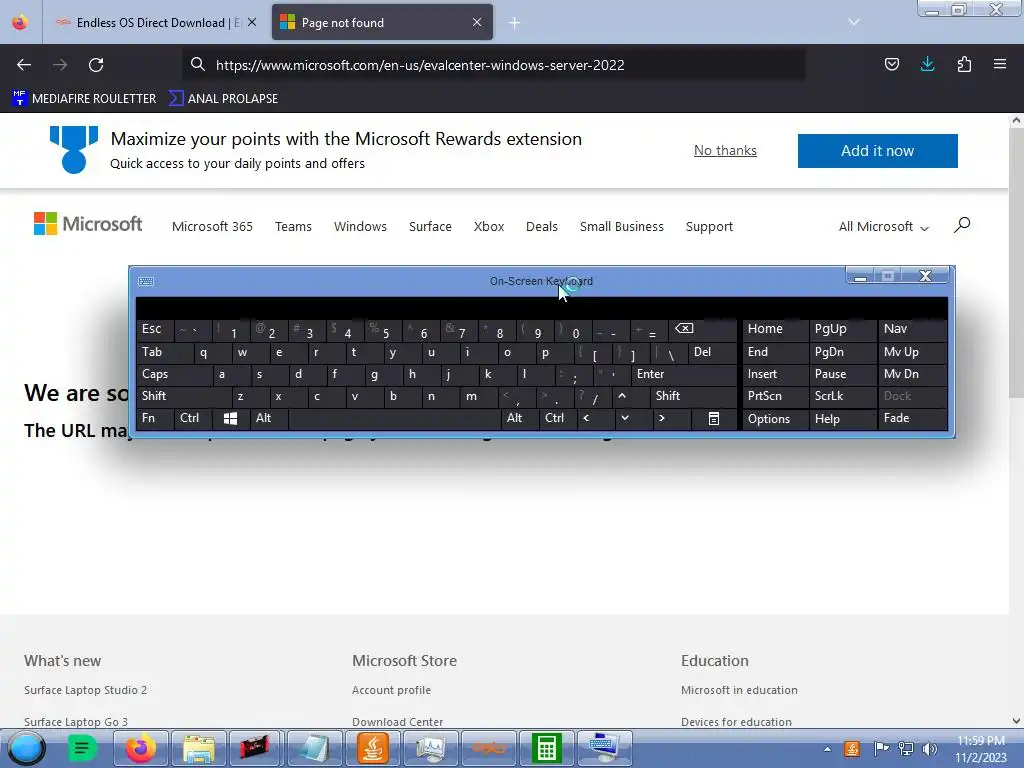Open the Start orb on the taskbar

click(x=26, y=748)
